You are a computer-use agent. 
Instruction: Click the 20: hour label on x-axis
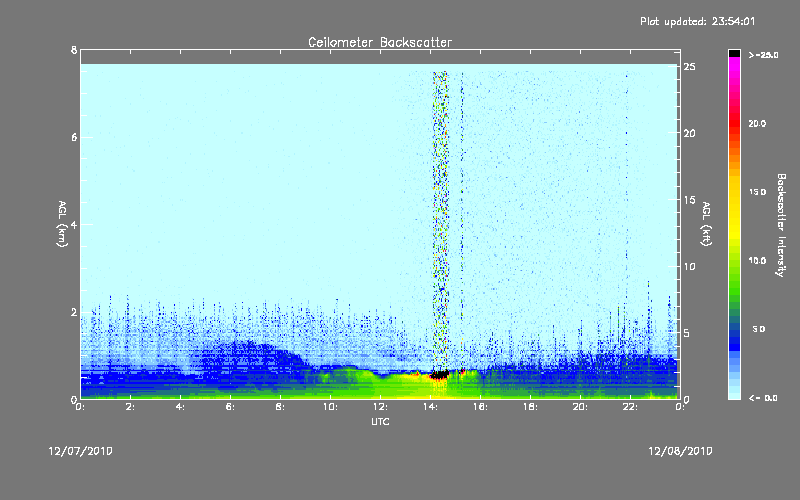(580, 407)
